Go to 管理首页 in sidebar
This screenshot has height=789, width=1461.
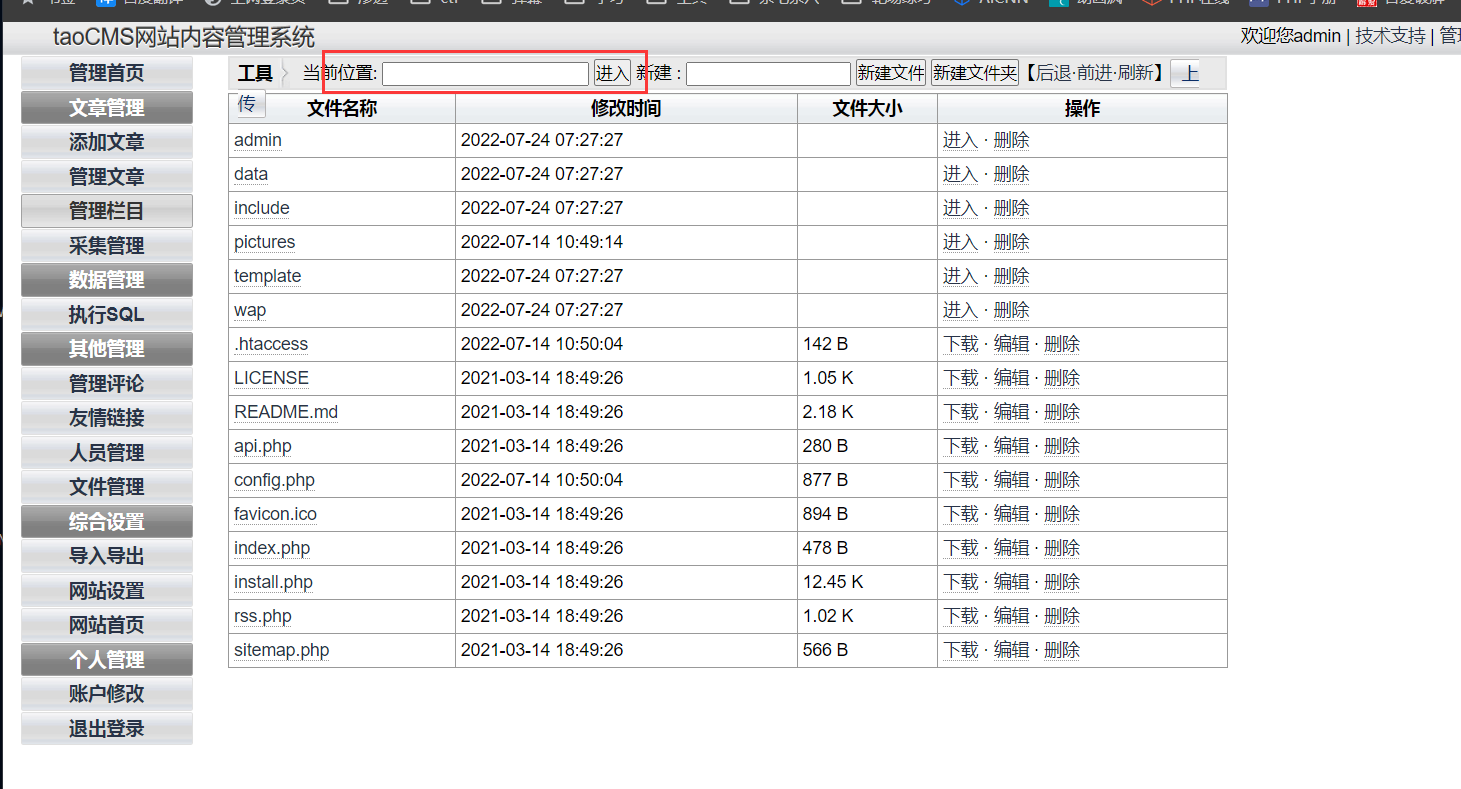click(107, 73)
